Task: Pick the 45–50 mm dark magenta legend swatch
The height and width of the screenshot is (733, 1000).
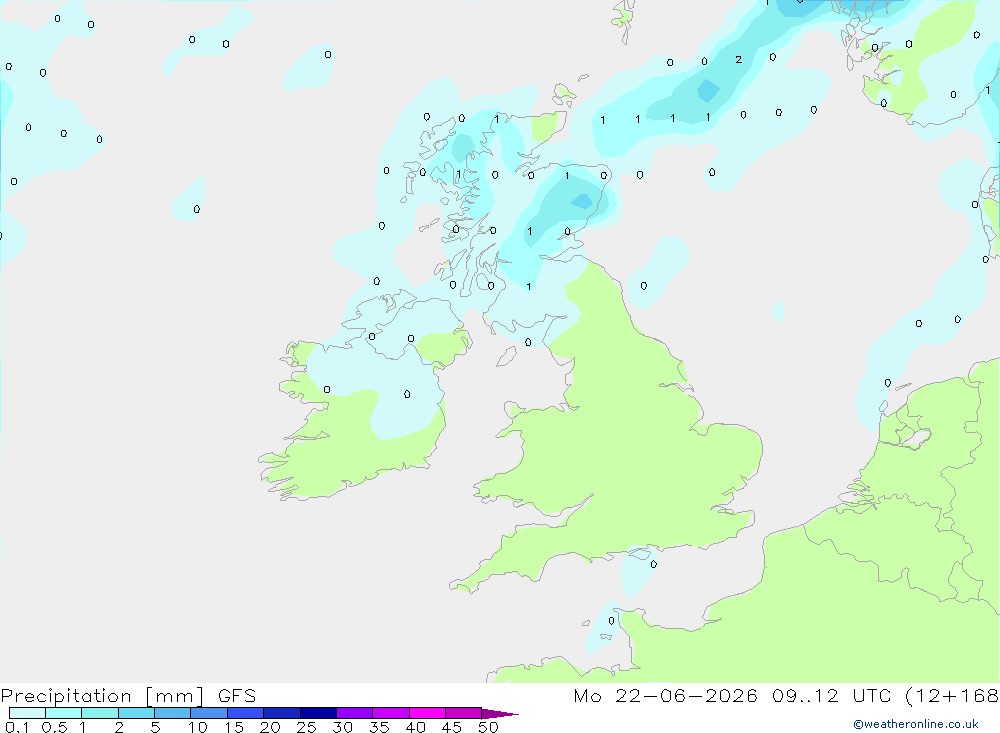Action: pyautogui.click(x=464, y=713)
